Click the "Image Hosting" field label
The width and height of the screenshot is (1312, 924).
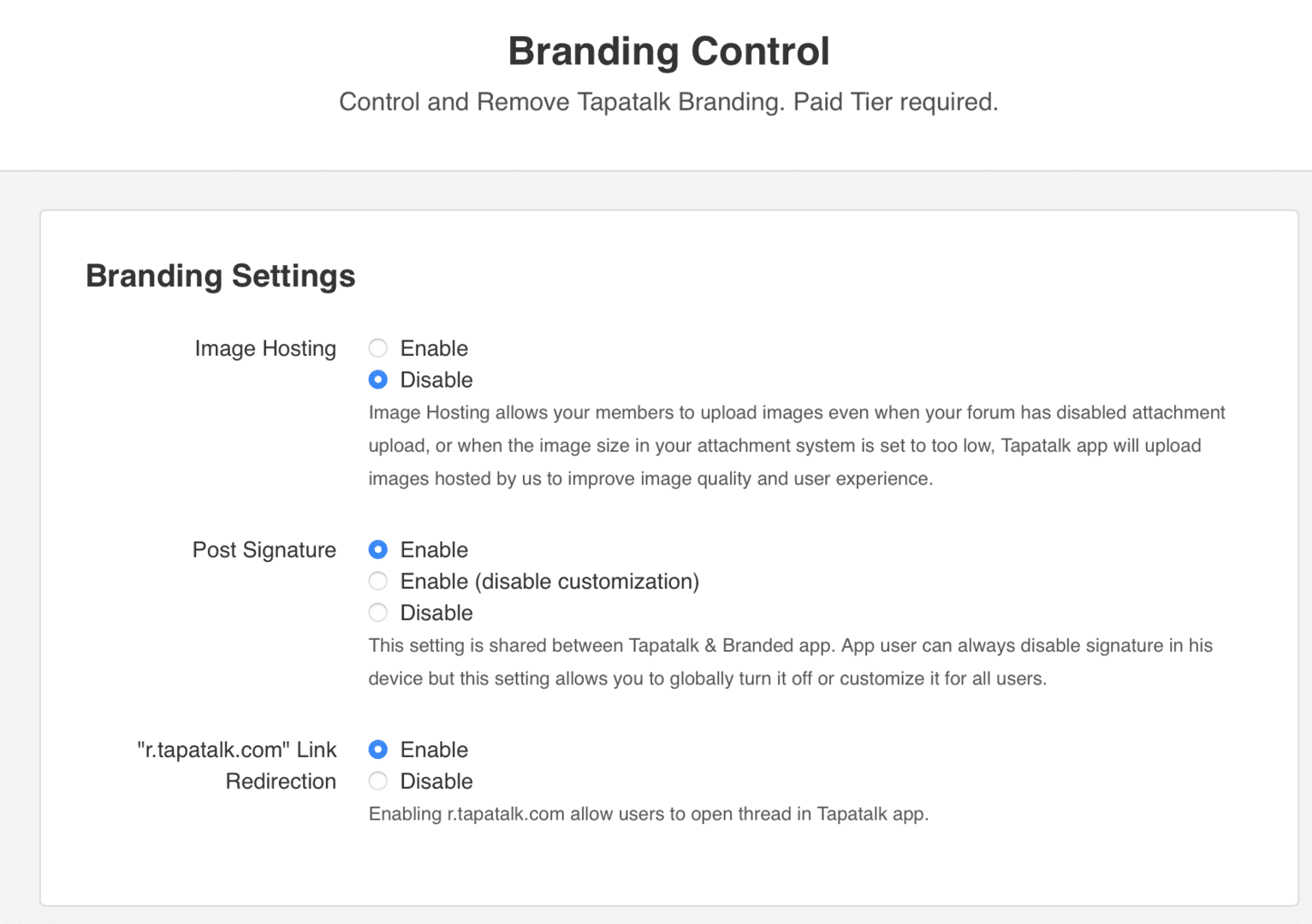click(x=265, y=349)
